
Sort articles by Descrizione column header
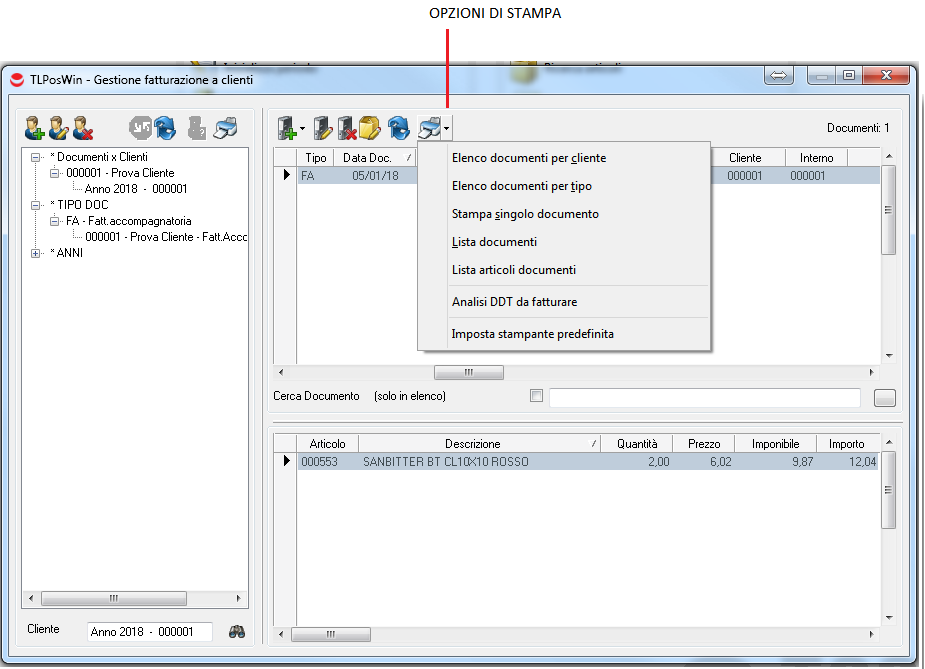coord(472,444)
